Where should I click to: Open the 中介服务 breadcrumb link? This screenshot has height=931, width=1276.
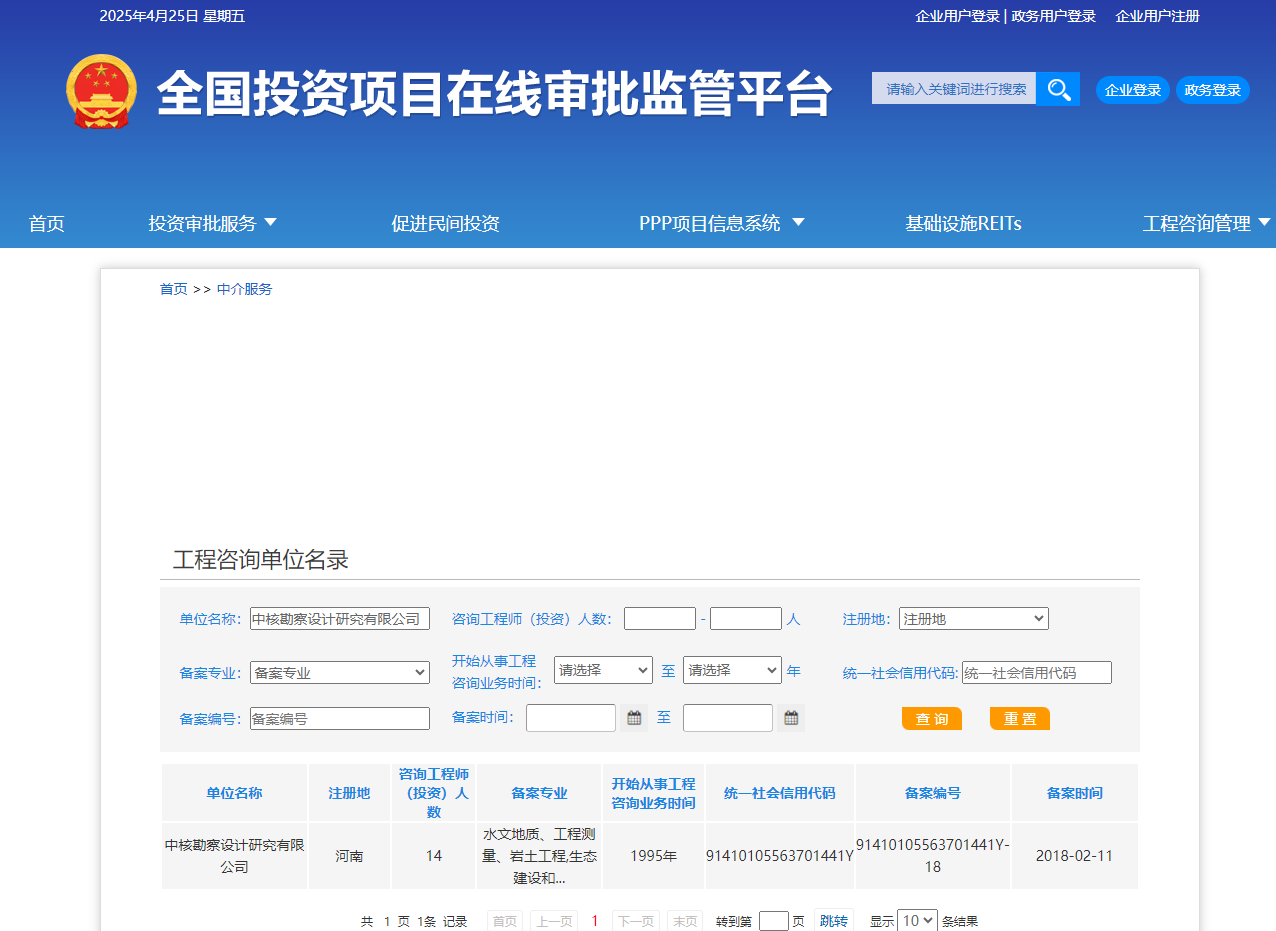(x=244, y=288)
